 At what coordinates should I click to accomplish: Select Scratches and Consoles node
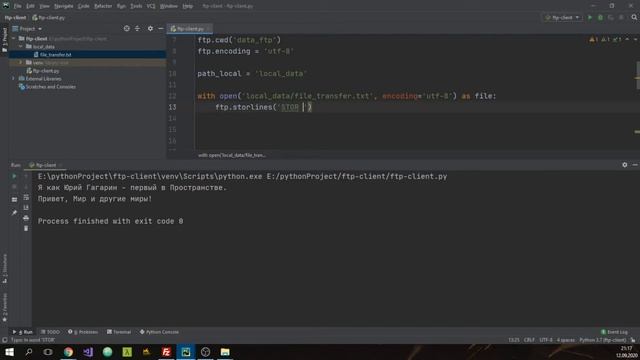[x=51, y=87]
